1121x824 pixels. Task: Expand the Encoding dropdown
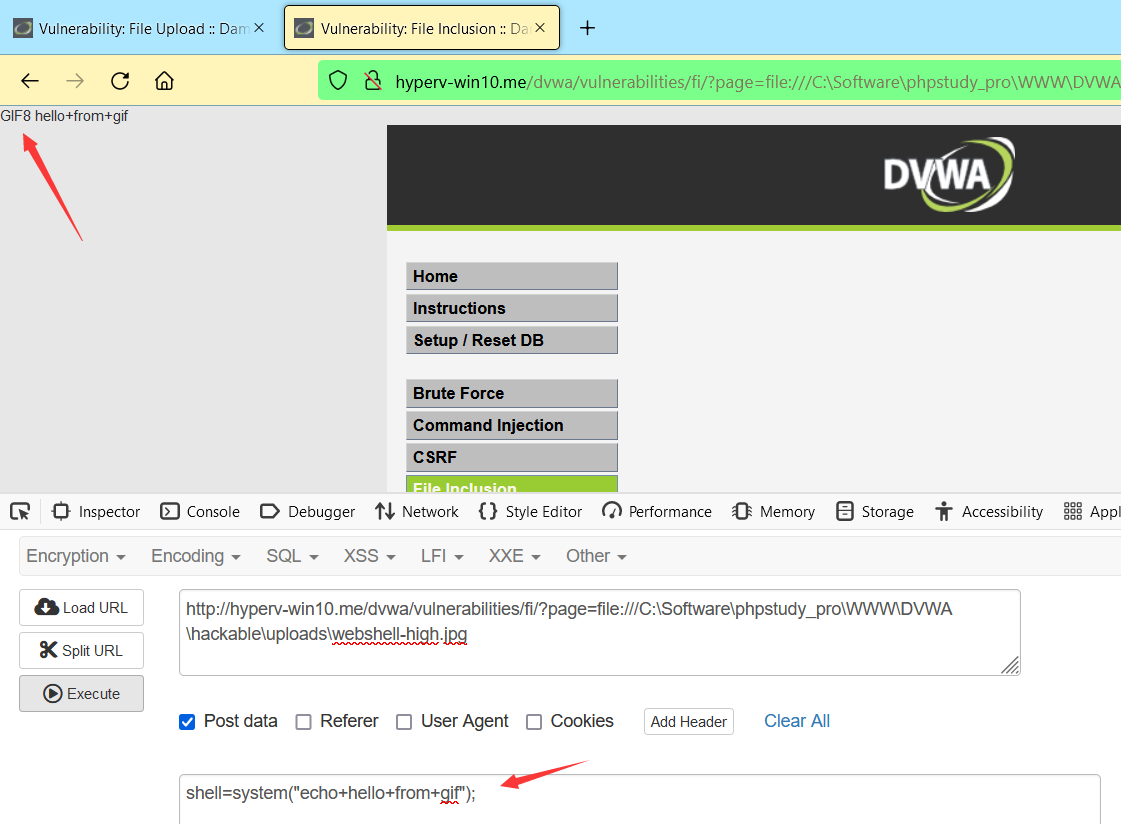(195, 556)
